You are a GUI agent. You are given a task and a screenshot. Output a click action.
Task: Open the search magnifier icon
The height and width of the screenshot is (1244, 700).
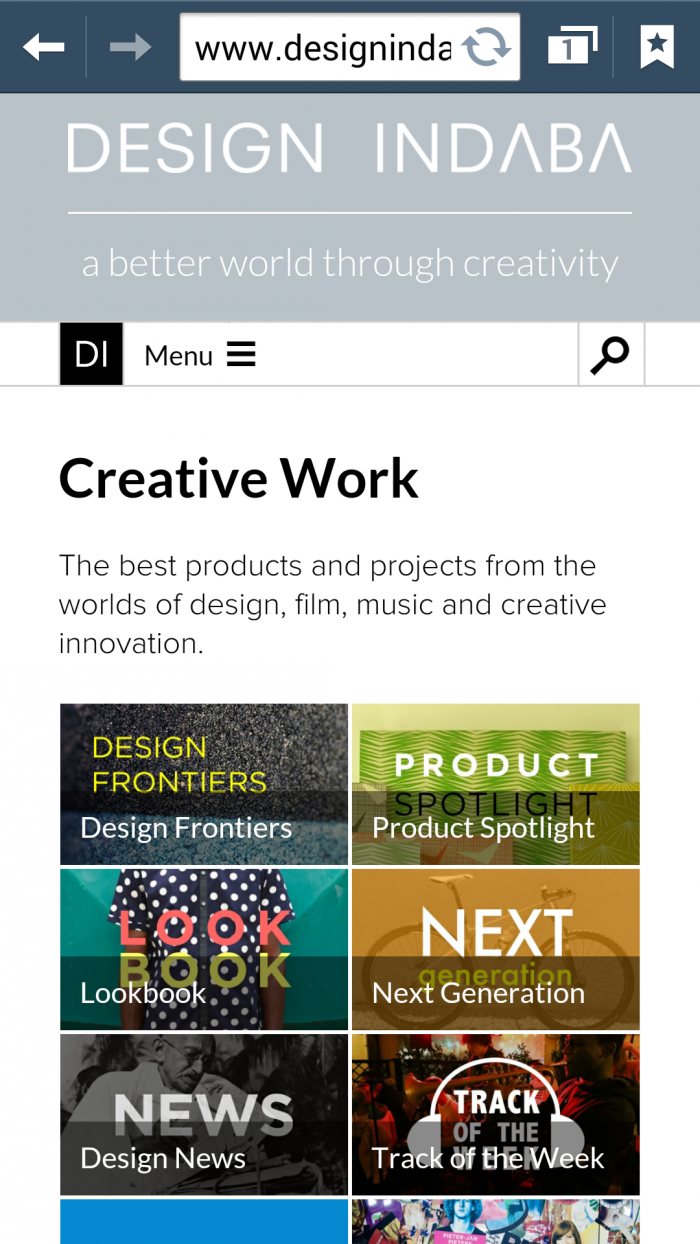click(x=610, y=355)
